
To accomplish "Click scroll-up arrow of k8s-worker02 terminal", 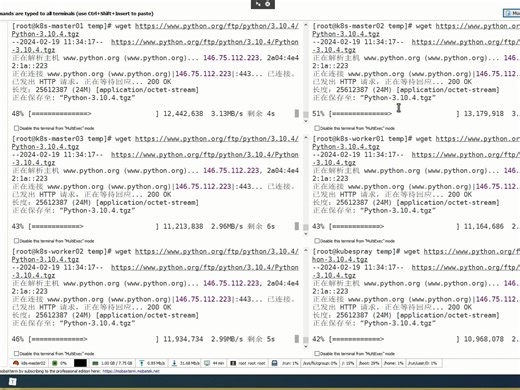I will [306, 250].
